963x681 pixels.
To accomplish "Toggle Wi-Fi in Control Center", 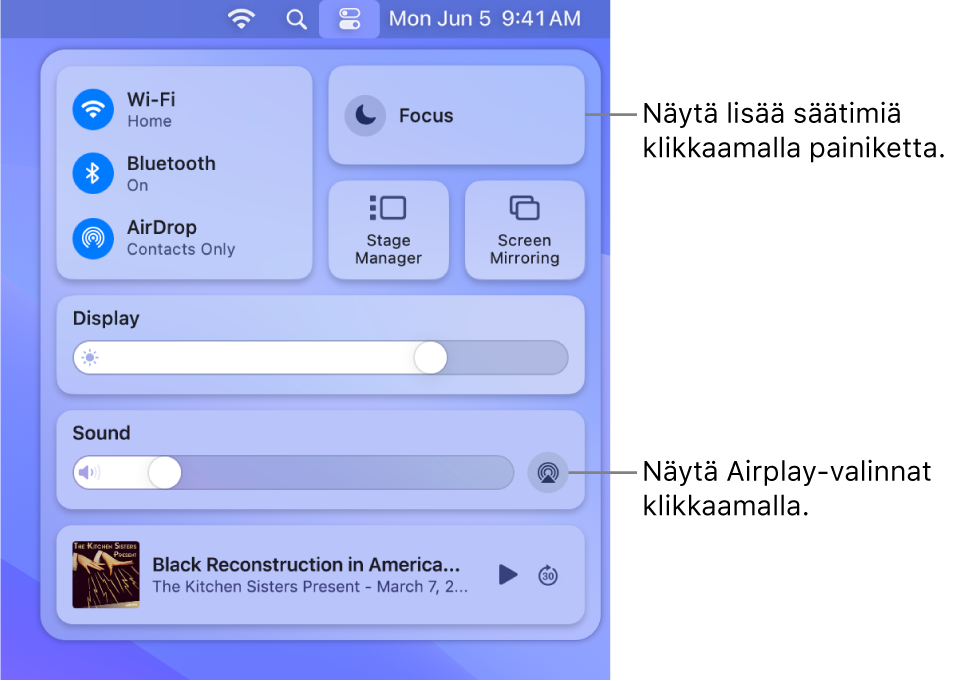I will tap(92, 110).
